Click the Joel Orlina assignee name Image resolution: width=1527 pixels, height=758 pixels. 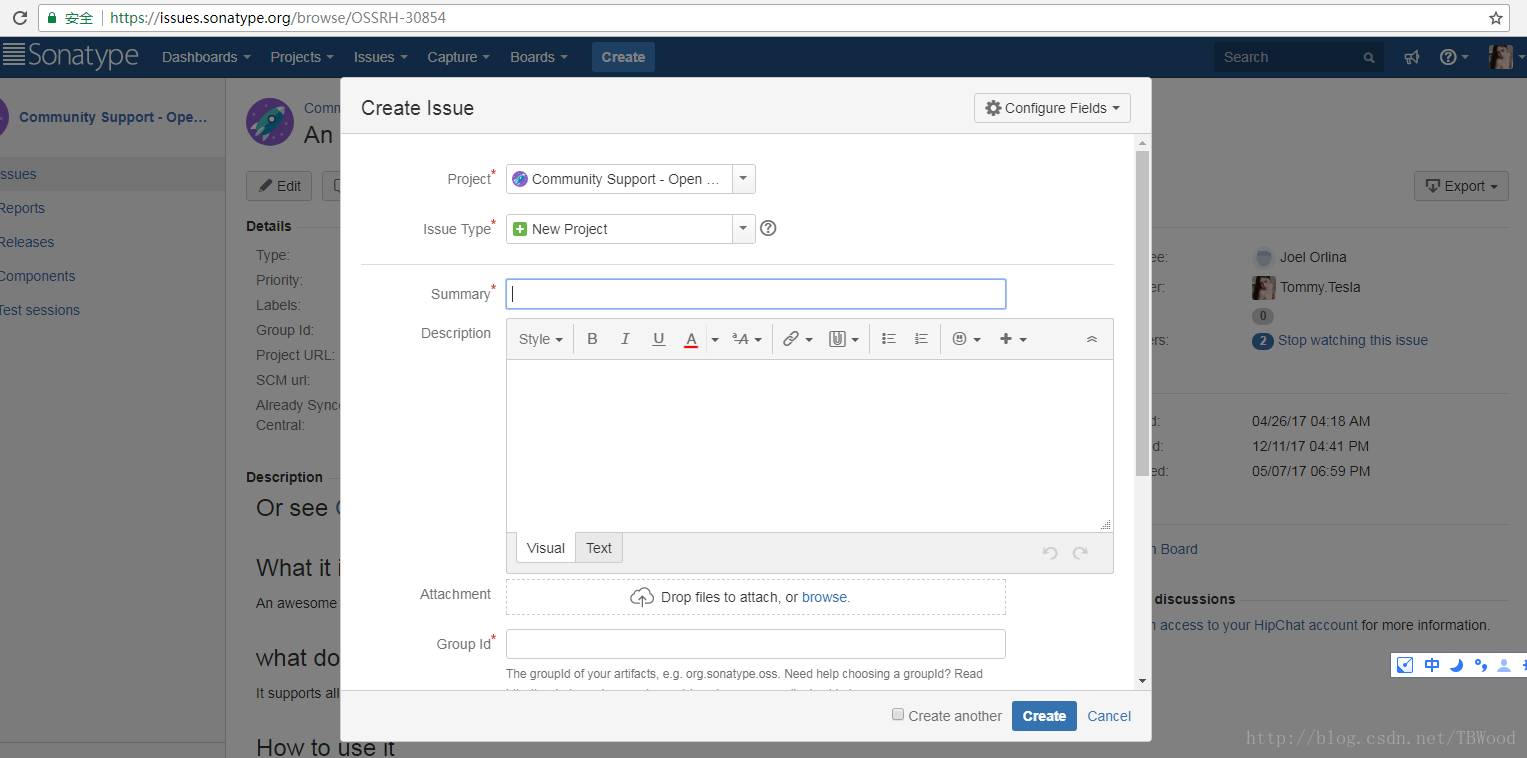(1313, 257)
